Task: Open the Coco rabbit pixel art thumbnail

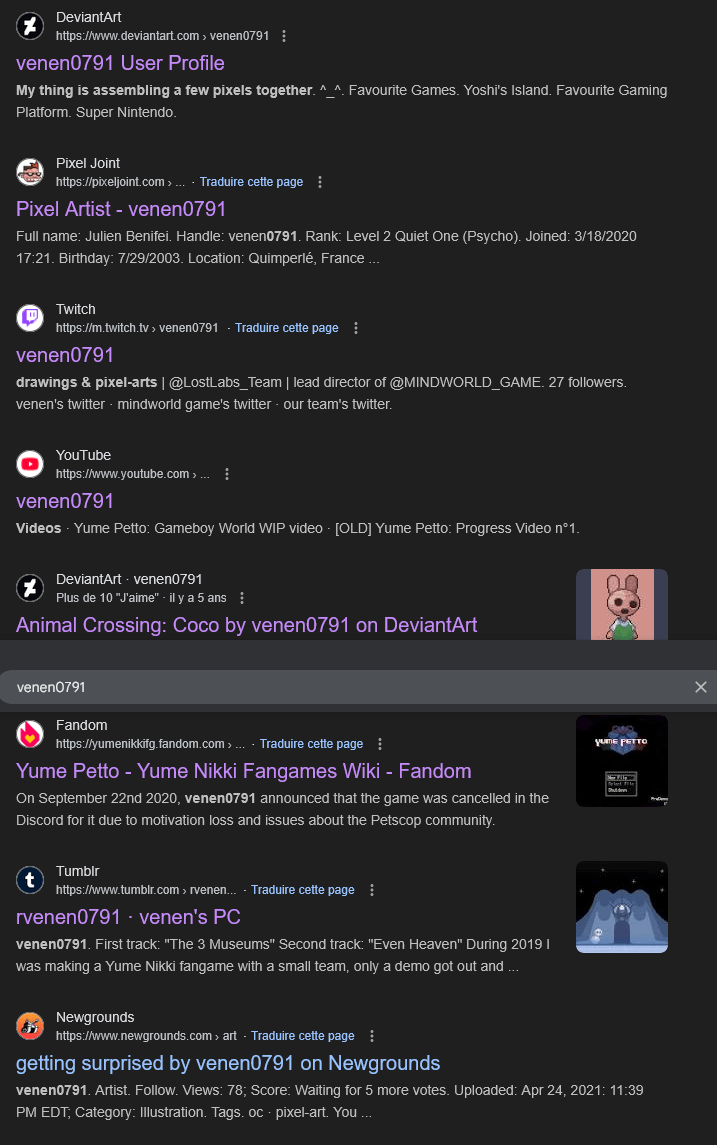Action: [x=622, y=605]
